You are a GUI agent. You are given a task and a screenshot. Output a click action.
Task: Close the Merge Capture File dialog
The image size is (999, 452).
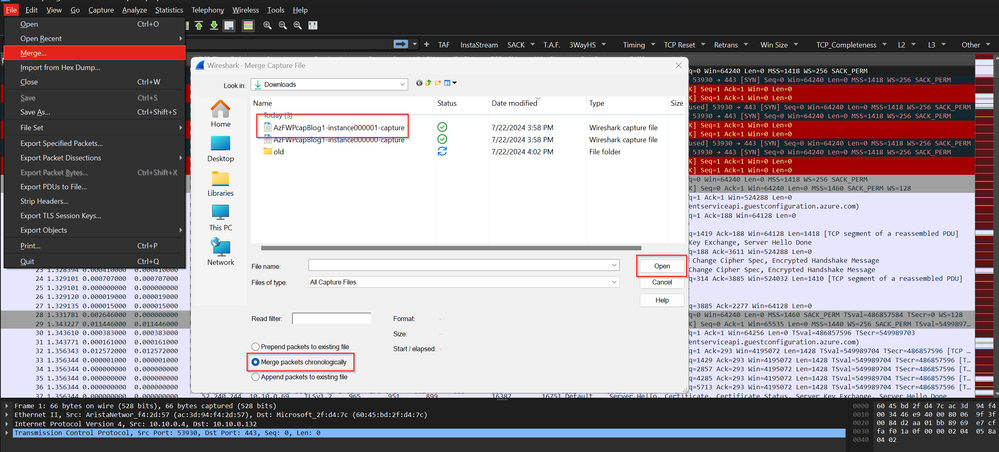[678, 65]
